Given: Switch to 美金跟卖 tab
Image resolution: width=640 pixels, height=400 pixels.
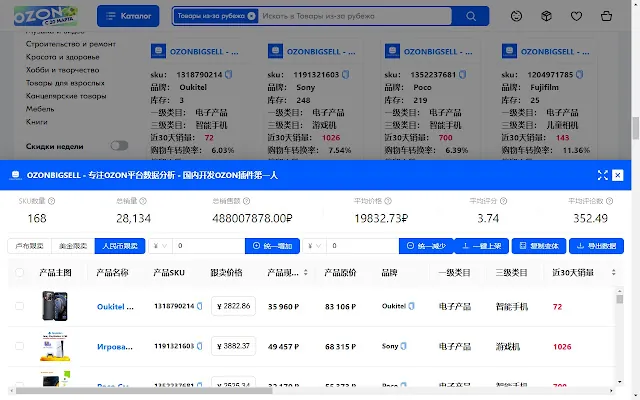Looking at the screenshot, I should point(73,246).
